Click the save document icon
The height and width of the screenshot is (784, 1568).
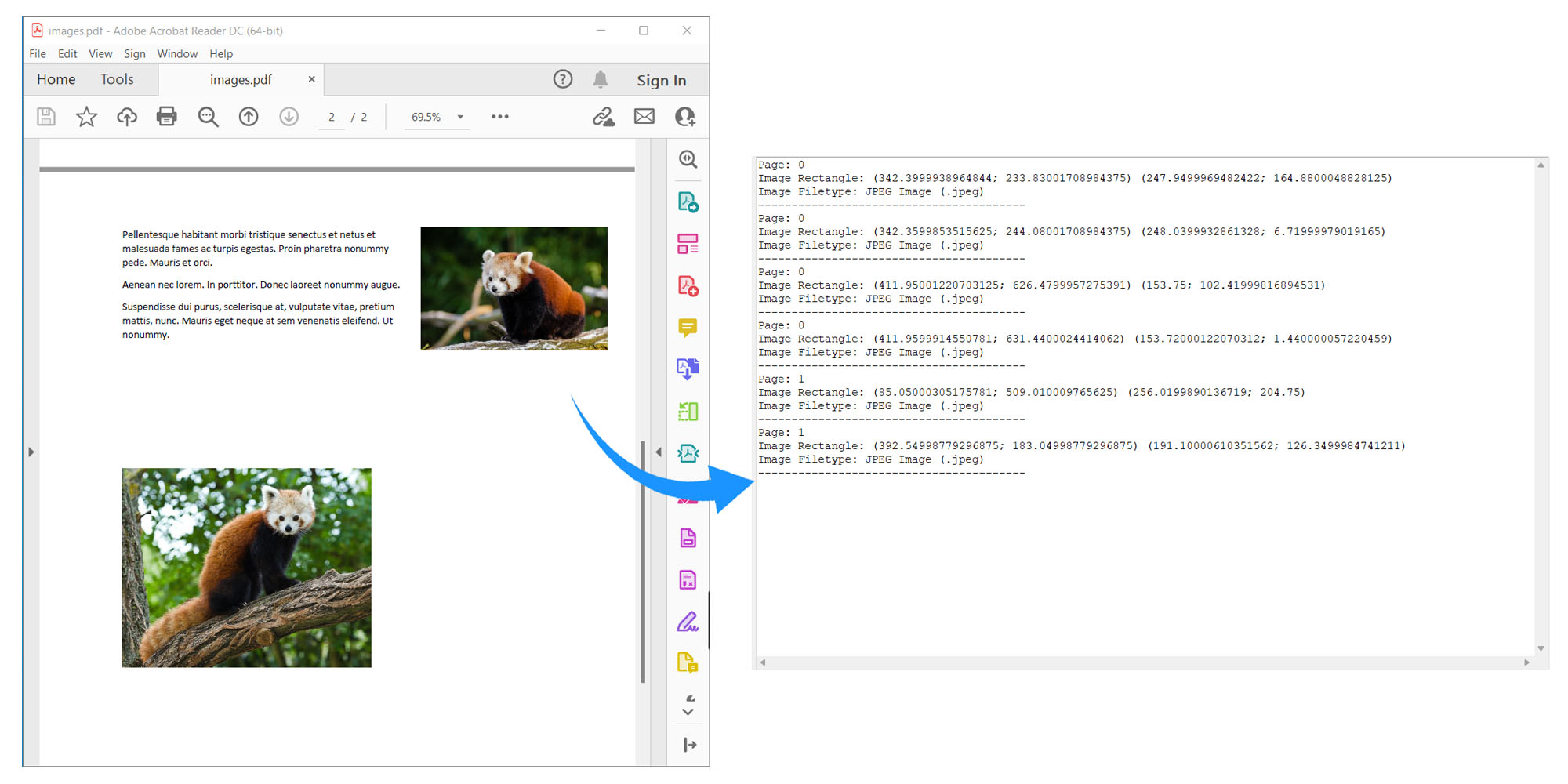coord(46,116)
